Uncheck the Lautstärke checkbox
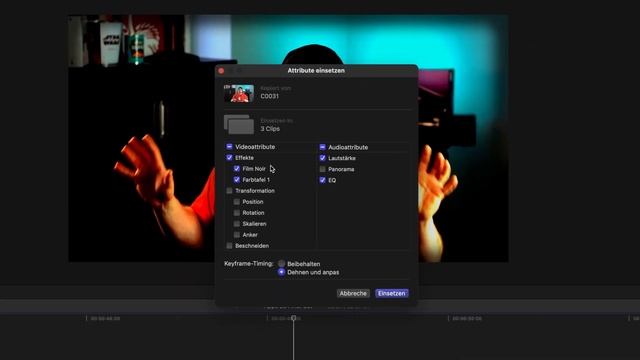The width and height of the screenshot is (640, 360). pyautogui.click(x=322, y=158)
